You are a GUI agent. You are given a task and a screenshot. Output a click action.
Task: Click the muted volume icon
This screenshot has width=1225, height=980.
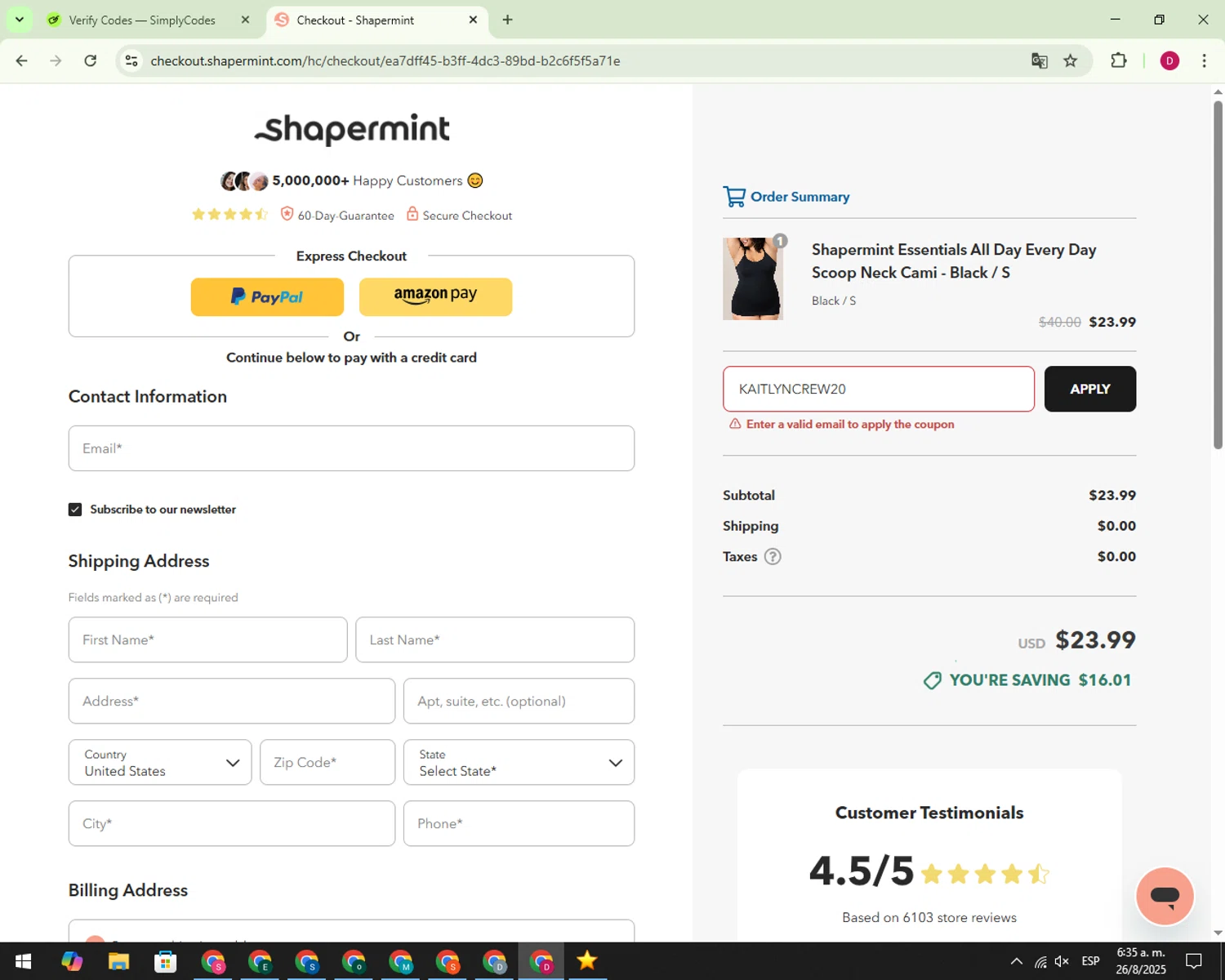pyautogui.click(x=1062, y=961)
